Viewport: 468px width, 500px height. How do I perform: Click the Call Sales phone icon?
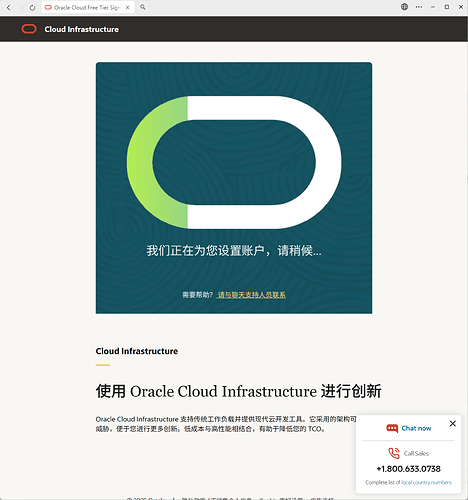pyautogui.click(x=394, y=453)
